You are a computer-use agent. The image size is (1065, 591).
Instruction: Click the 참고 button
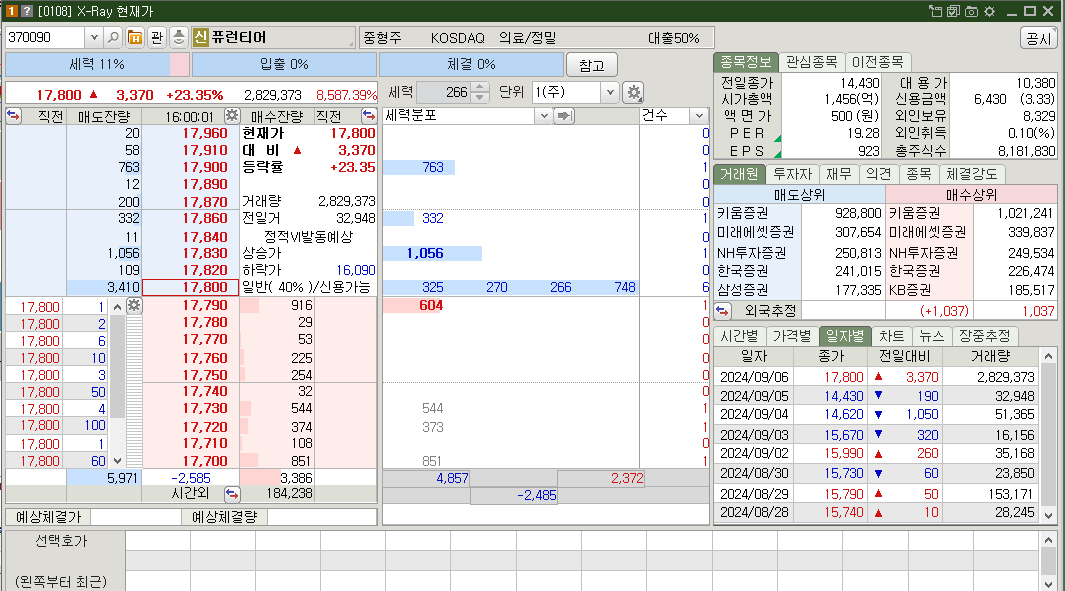tap(592, 65)
